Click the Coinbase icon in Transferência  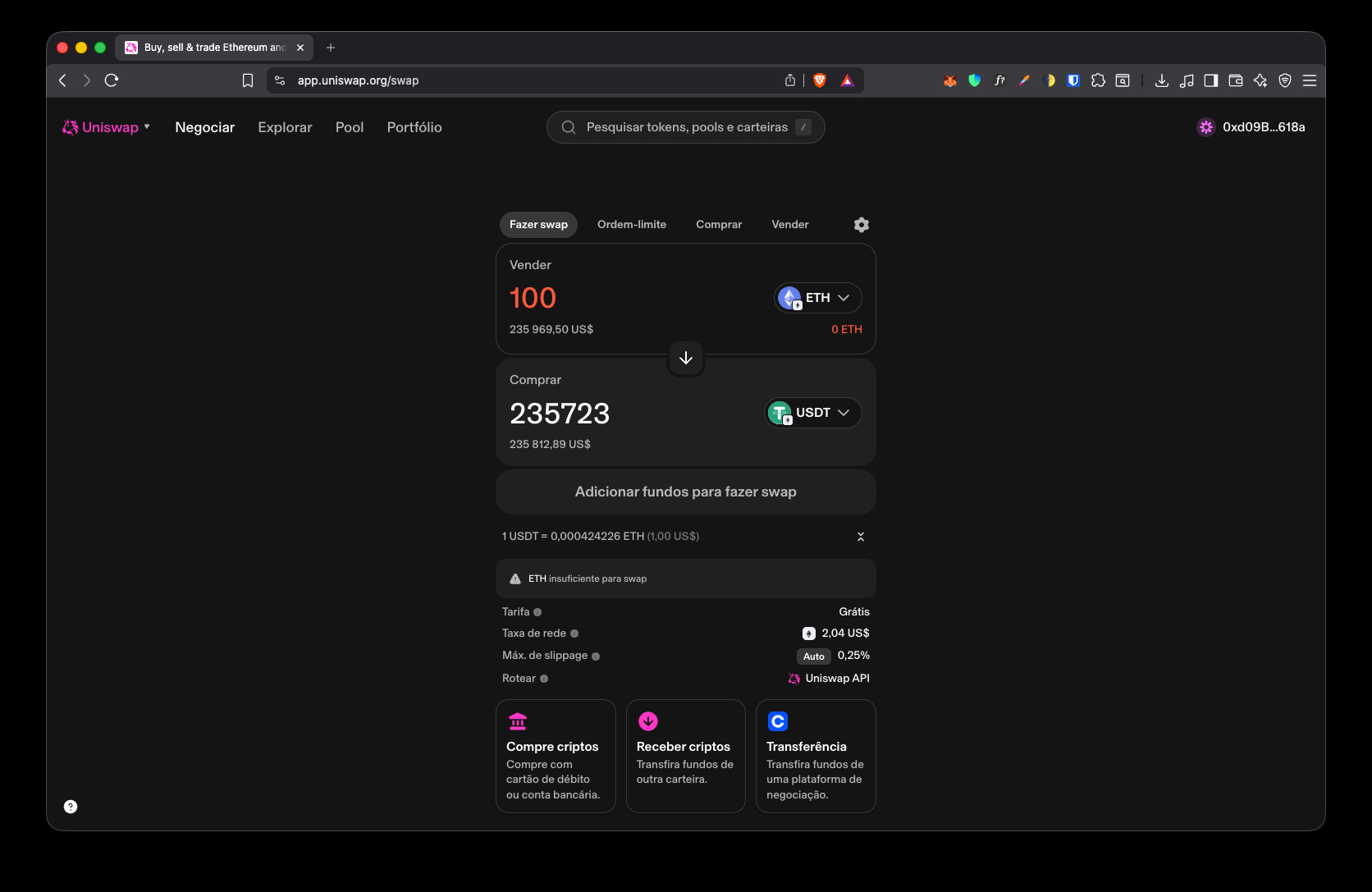click(778, 721)
